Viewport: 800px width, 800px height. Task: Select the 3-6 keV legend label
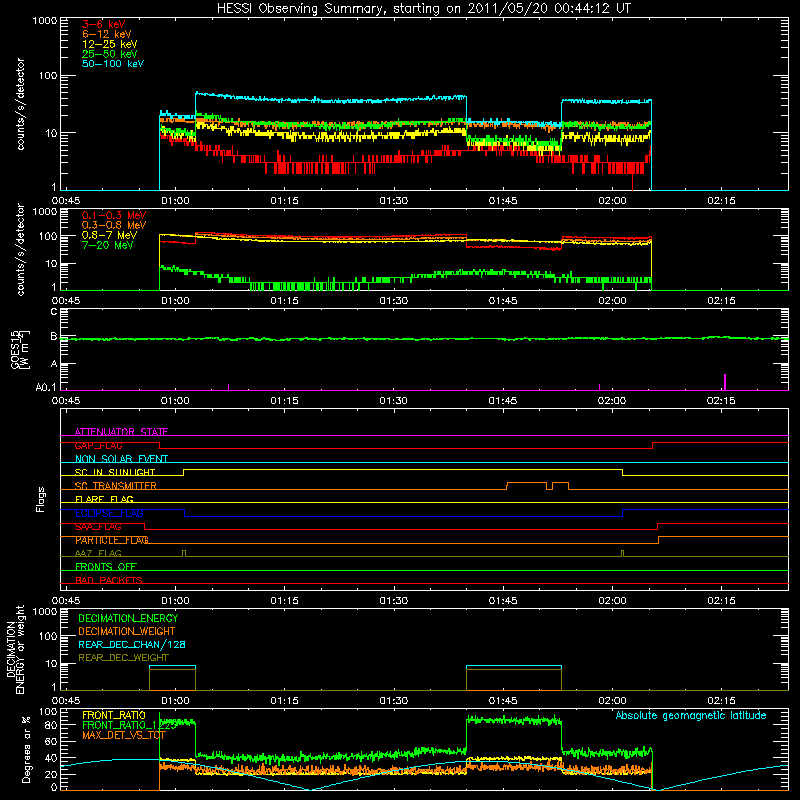103,24
